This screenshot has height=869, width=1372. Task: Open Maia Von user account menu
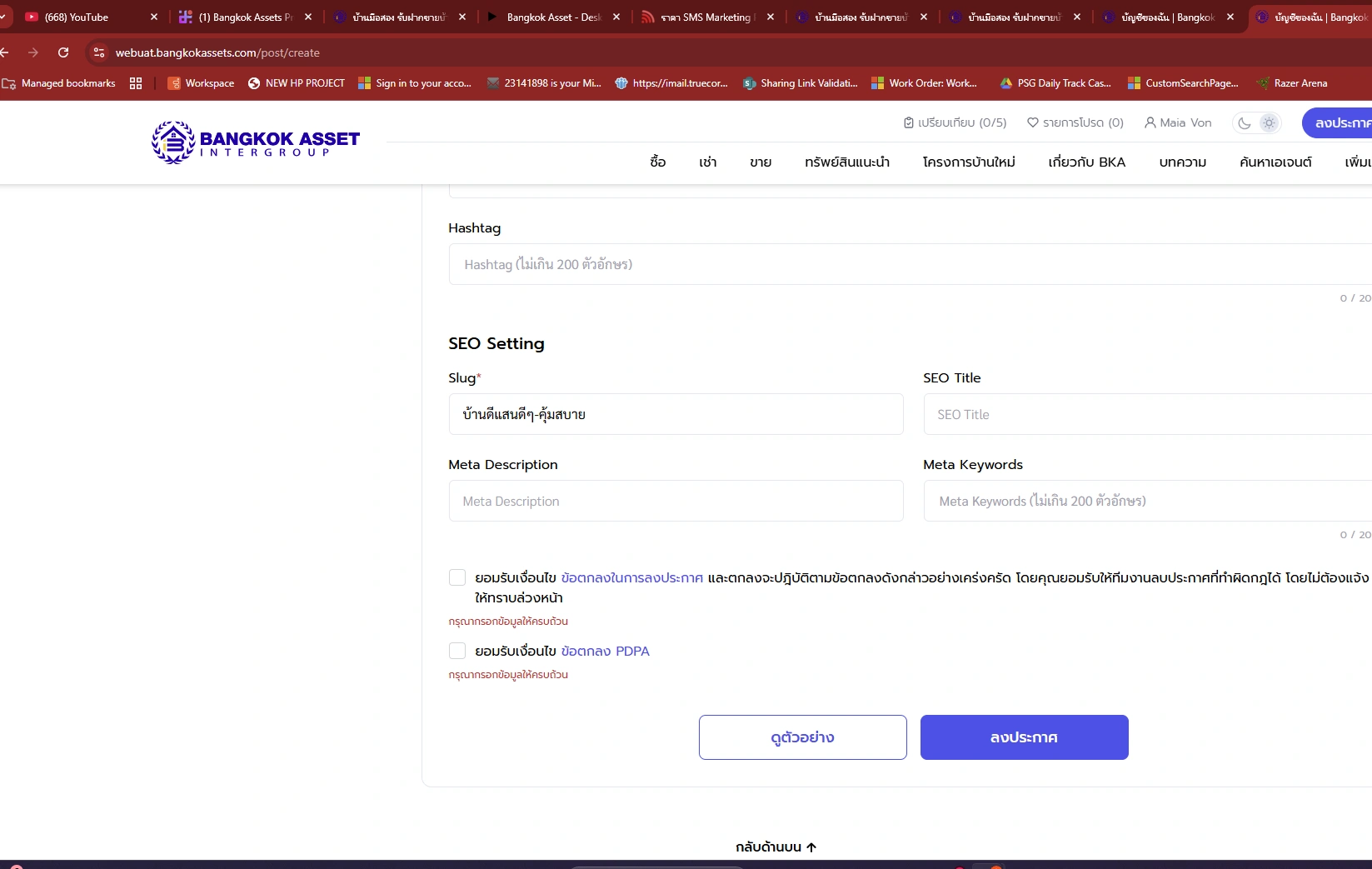[1178, 122]
